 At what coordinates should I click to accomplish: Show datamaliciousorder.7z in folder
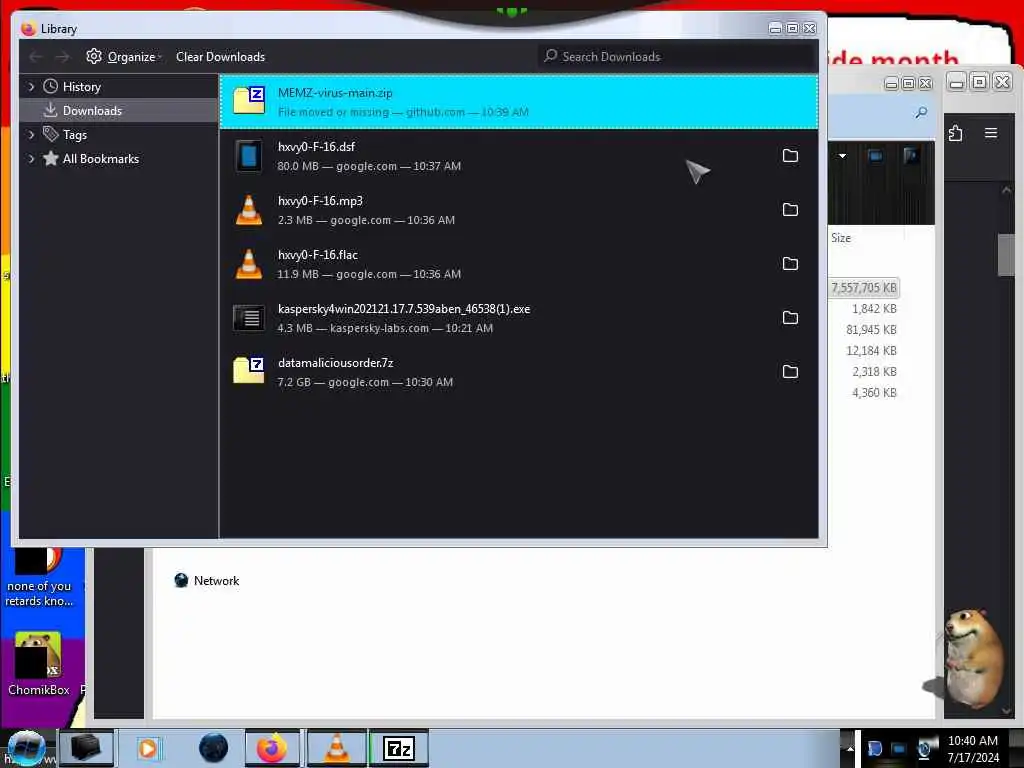pos(790,372)
